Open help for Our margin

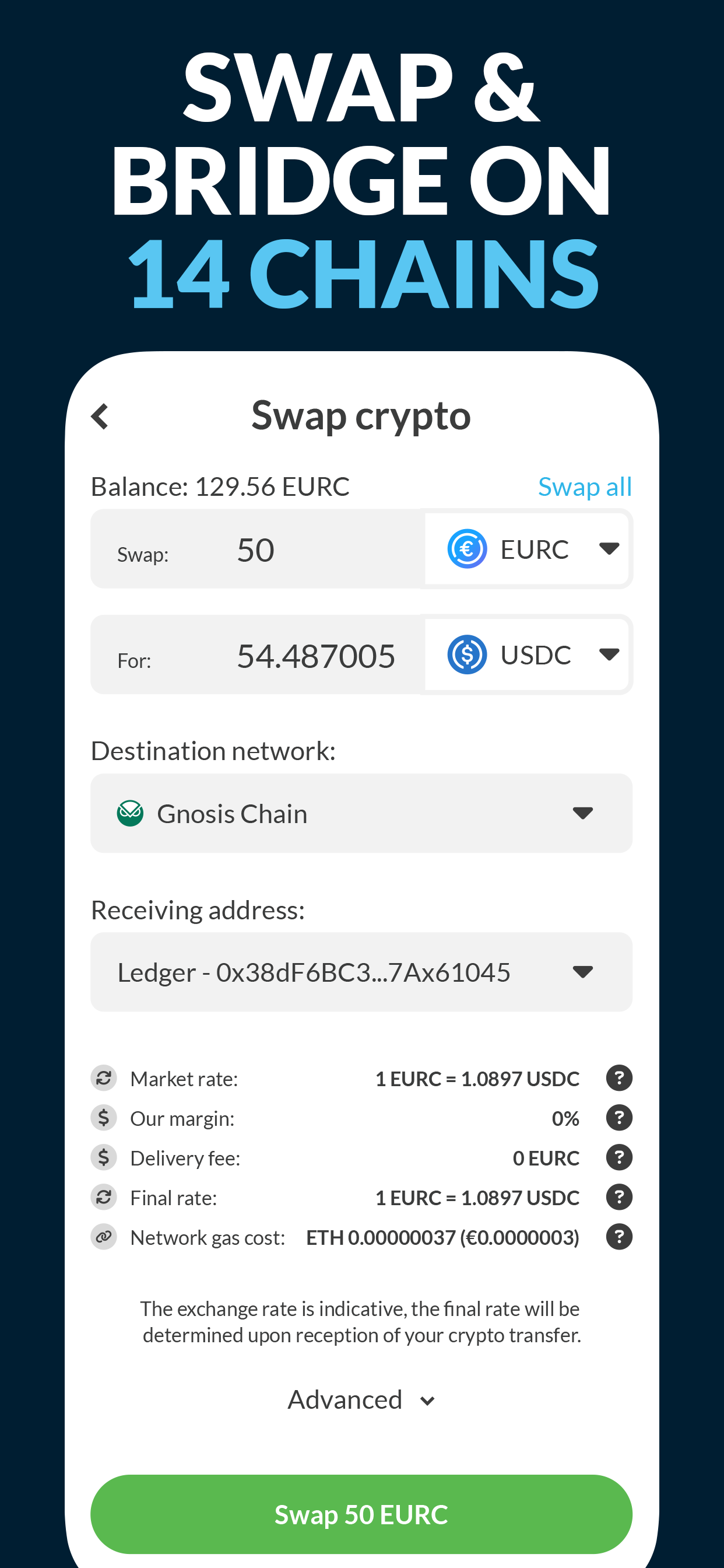pos(619,1118)
